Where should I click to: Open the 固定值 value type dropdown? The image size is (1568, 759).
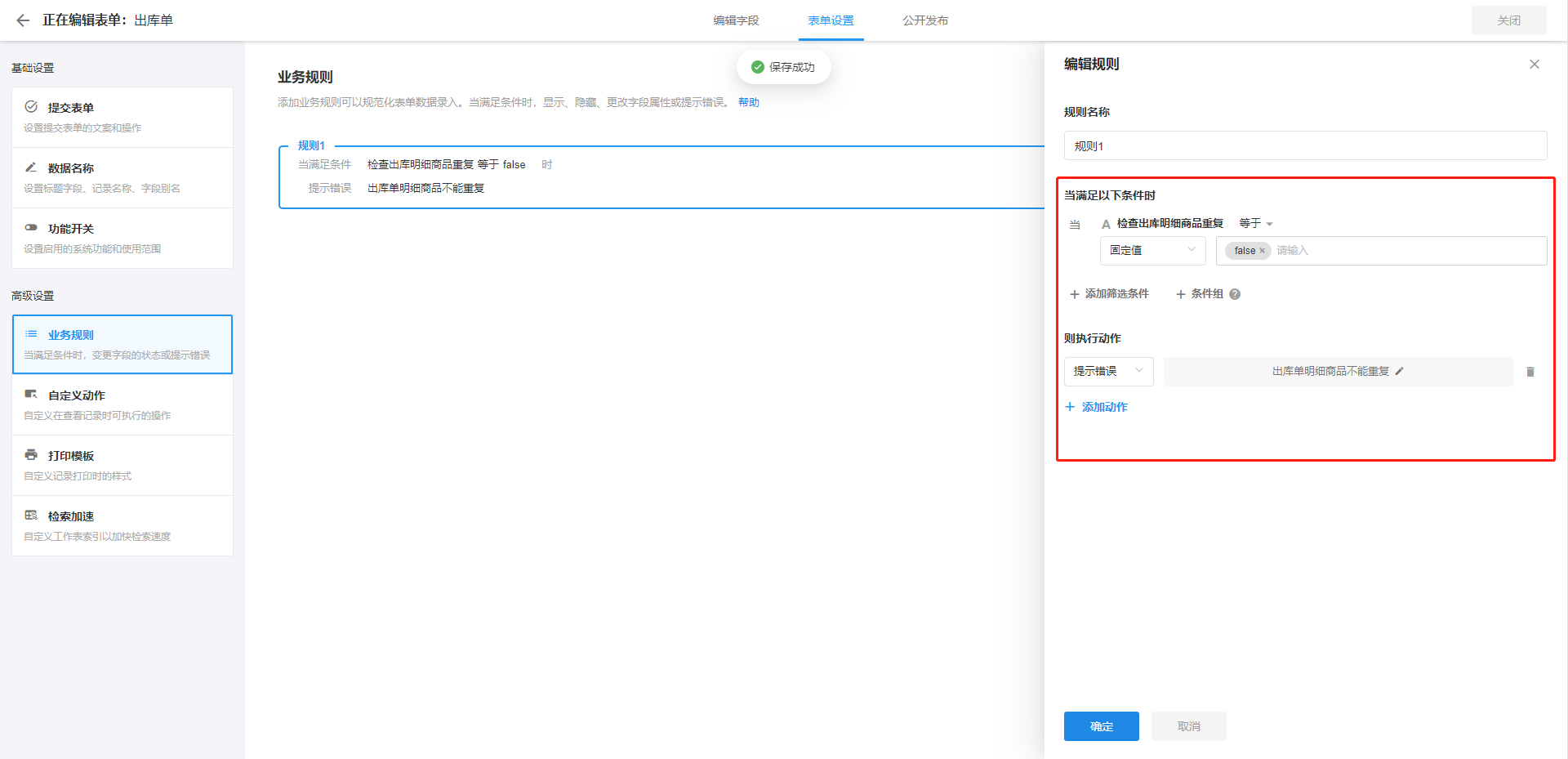(1152, 251)
